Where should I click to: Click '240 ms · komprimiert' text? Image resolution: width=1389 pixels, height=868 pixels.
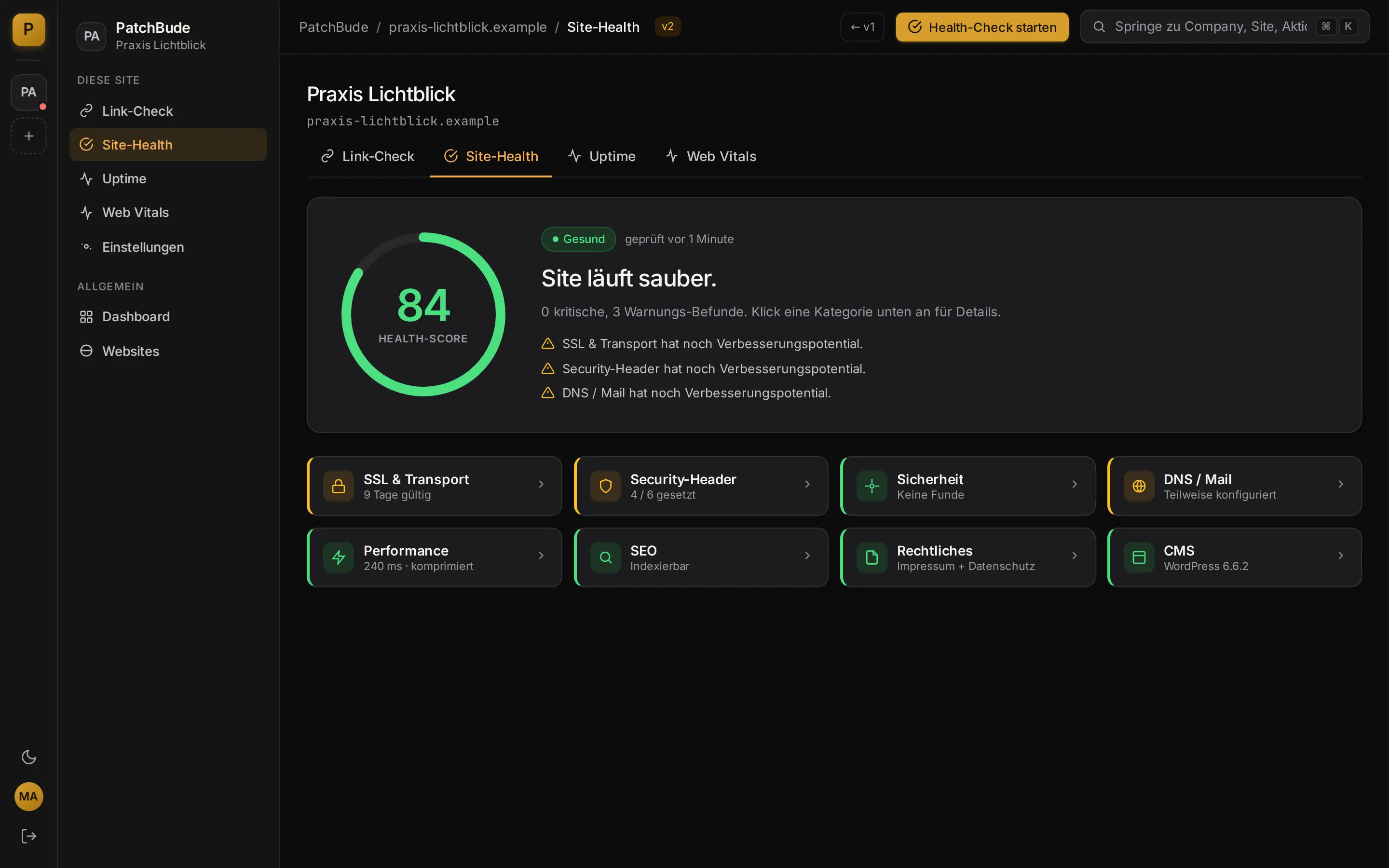pos(419,566)
